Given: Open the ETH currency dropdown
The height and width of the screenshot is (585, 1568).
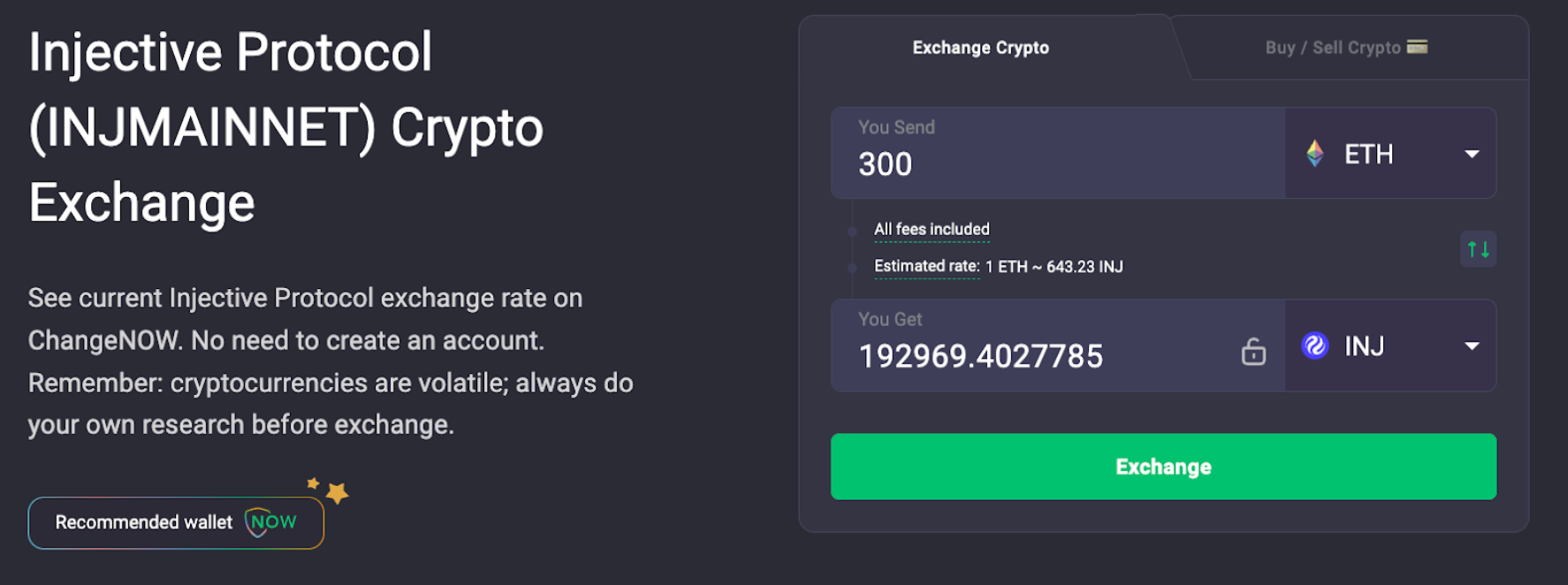Looking at the screenshot, I should pos(1471,154).
